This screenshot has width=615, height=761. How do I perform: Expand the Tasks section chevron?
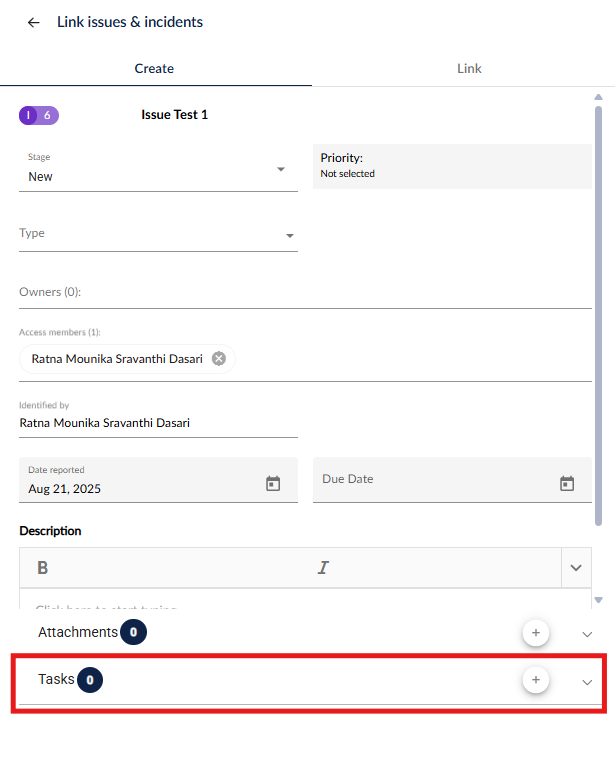point(587,682)
